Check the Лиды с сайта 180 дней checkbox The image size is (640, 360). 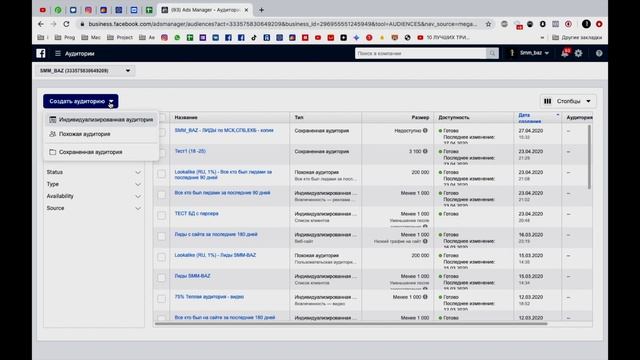click(162, 236)
